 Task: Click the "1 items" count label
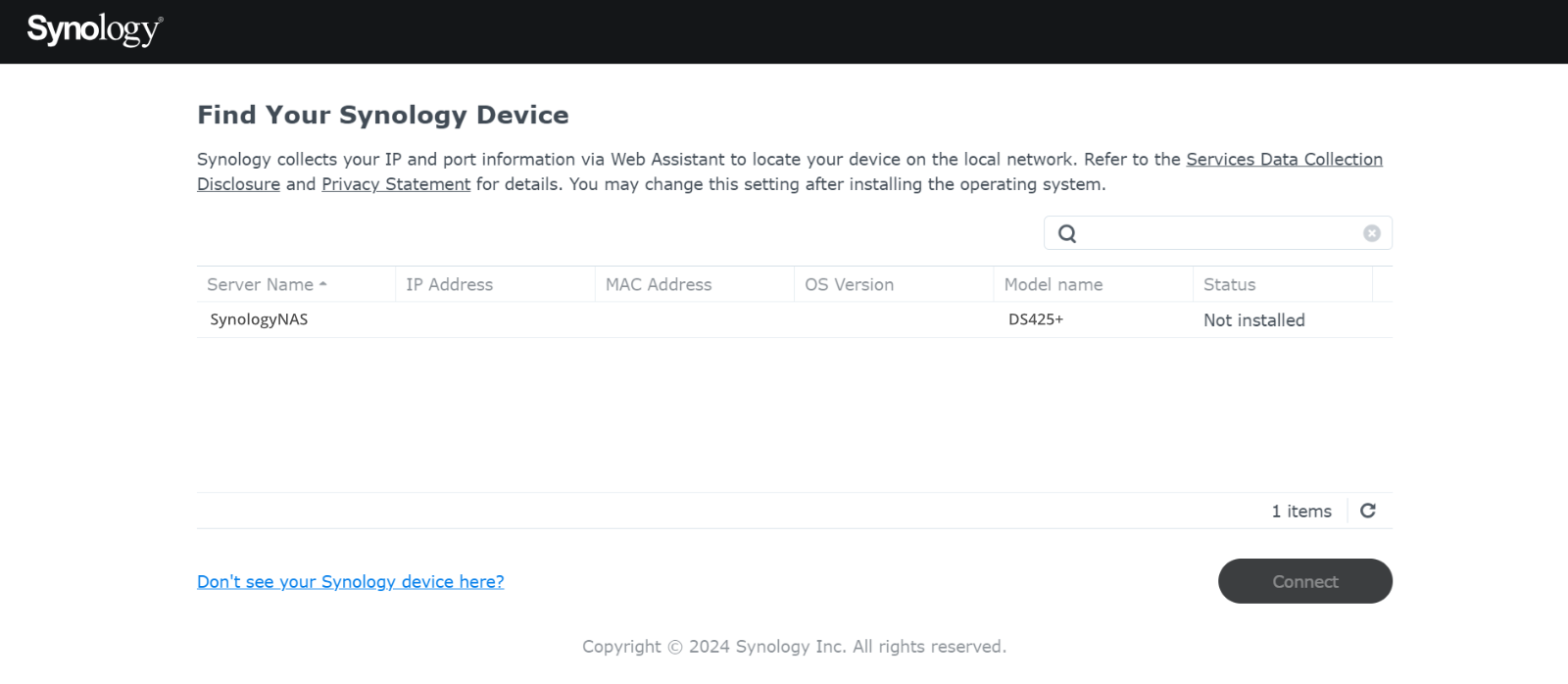coord(1300,512)
